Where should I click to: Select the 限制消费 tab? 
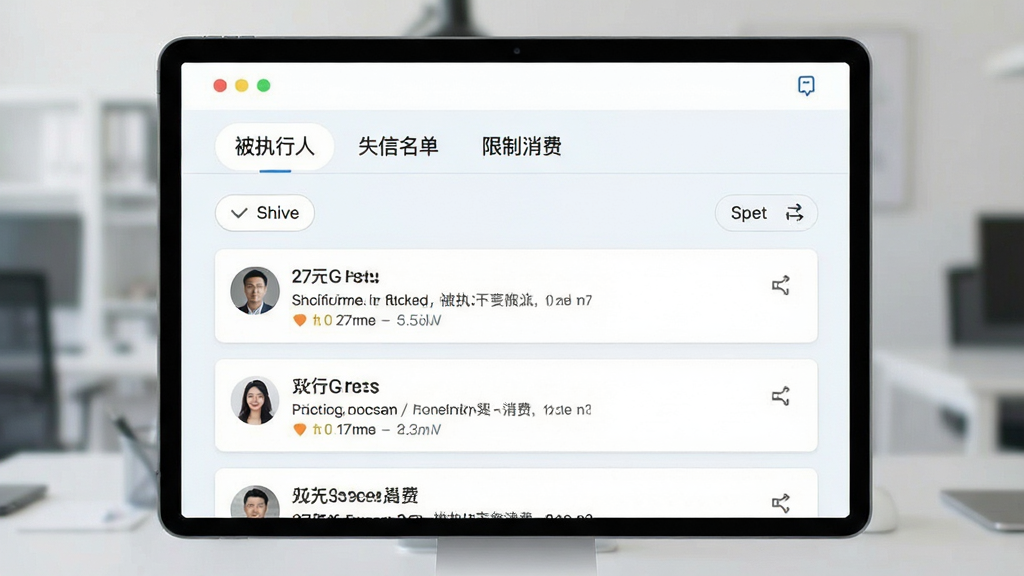(521, 146)
